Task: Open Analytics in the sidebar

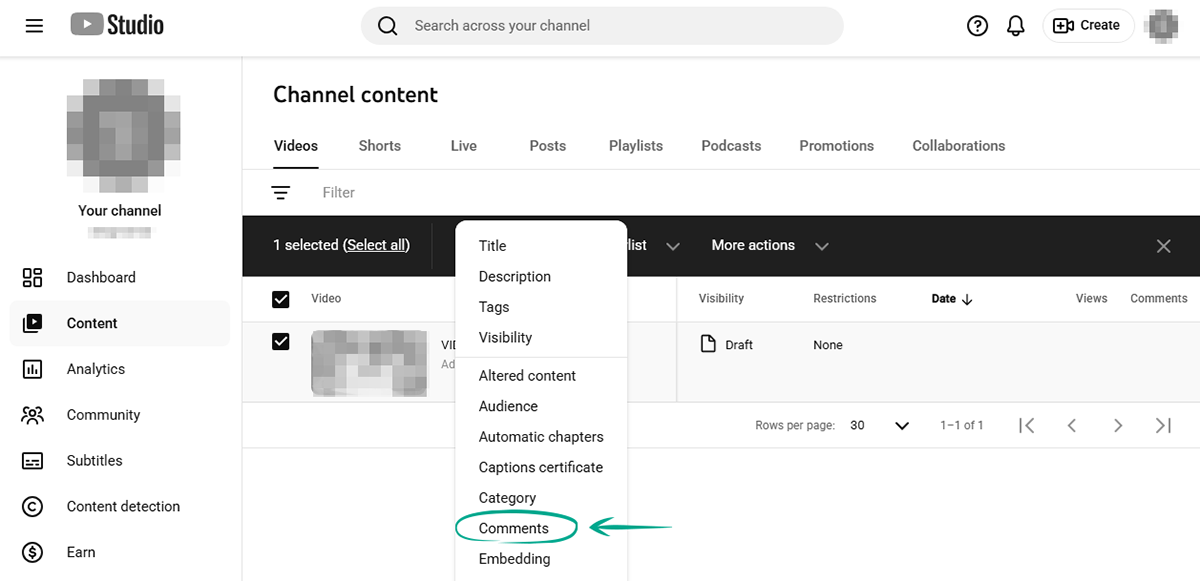Action: 96,369
